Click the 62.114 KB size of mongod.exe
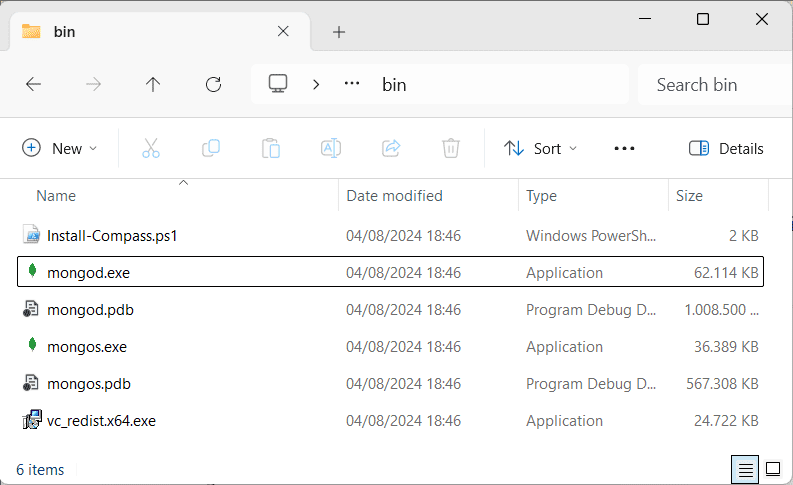 coord(726,273)
